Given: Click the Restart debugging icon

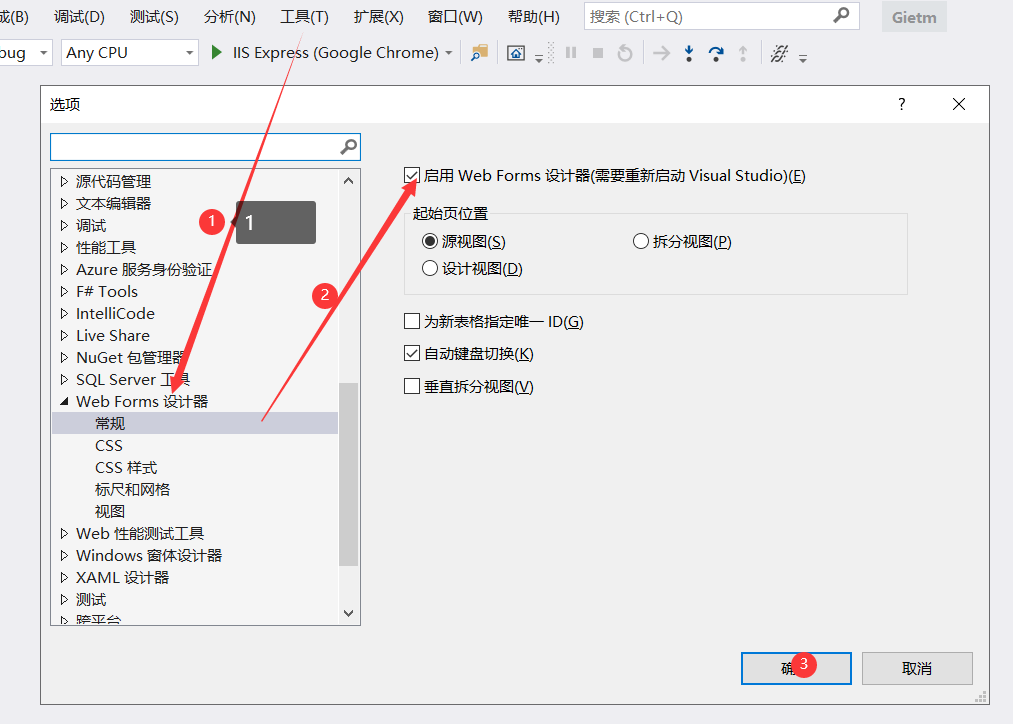Looking at the screenshot, I should (x=625, y=52).
